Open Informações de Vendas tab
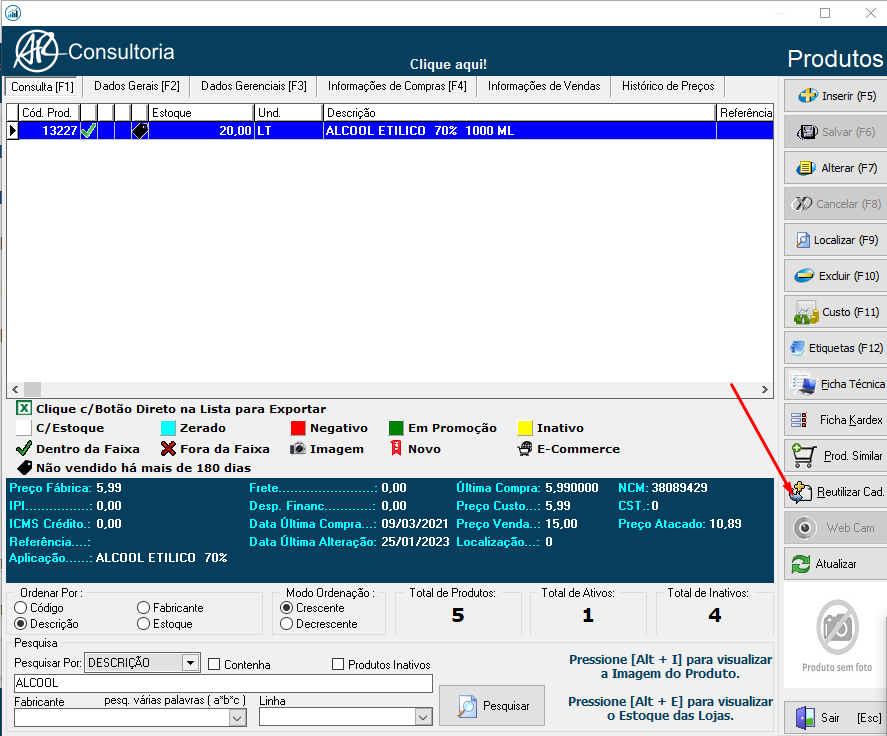The image size is (887, 736). click(x=544, y=86)
